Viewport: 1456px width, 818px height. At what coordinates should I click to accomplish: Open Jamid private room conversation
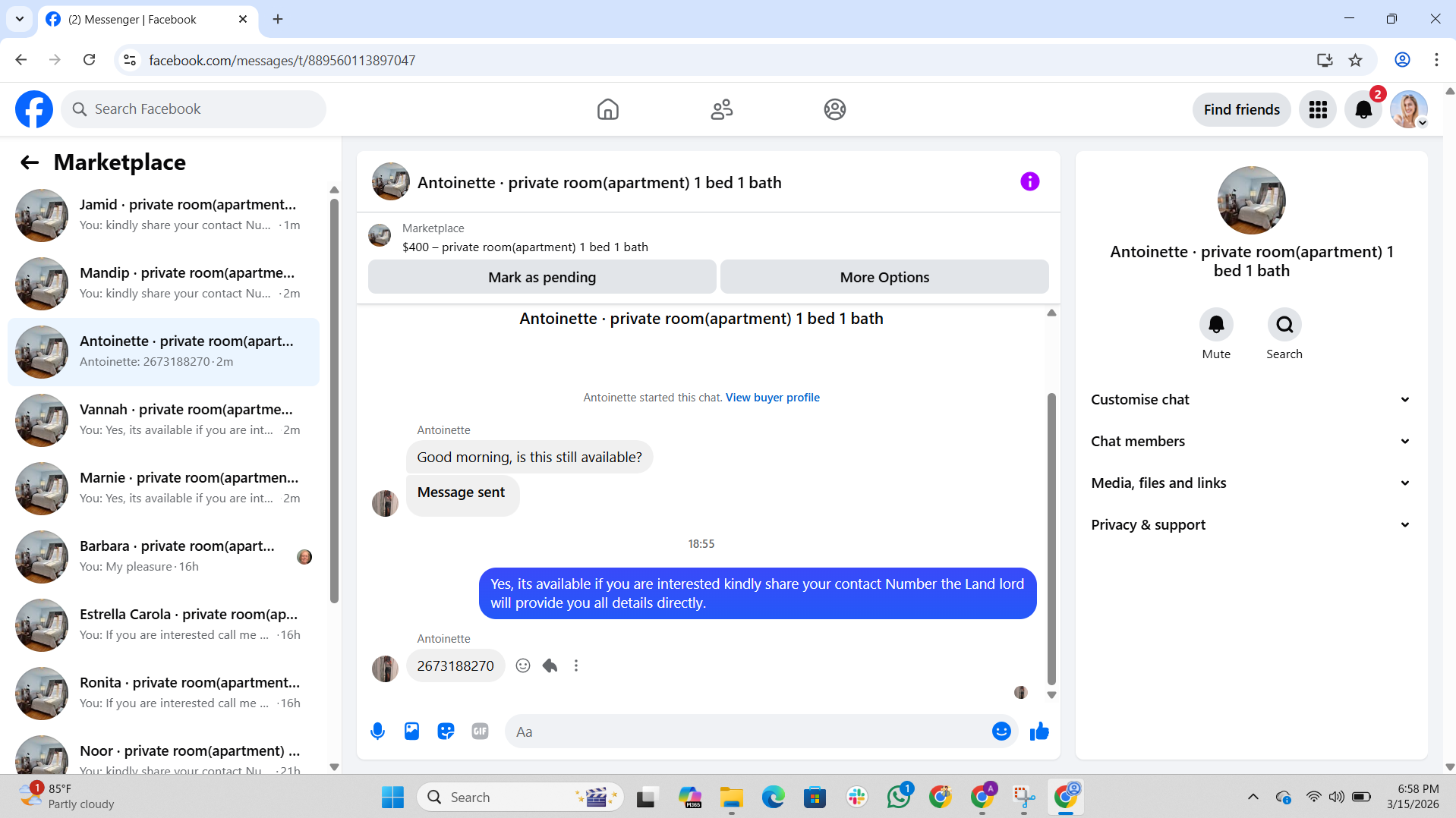click(163, 216)
